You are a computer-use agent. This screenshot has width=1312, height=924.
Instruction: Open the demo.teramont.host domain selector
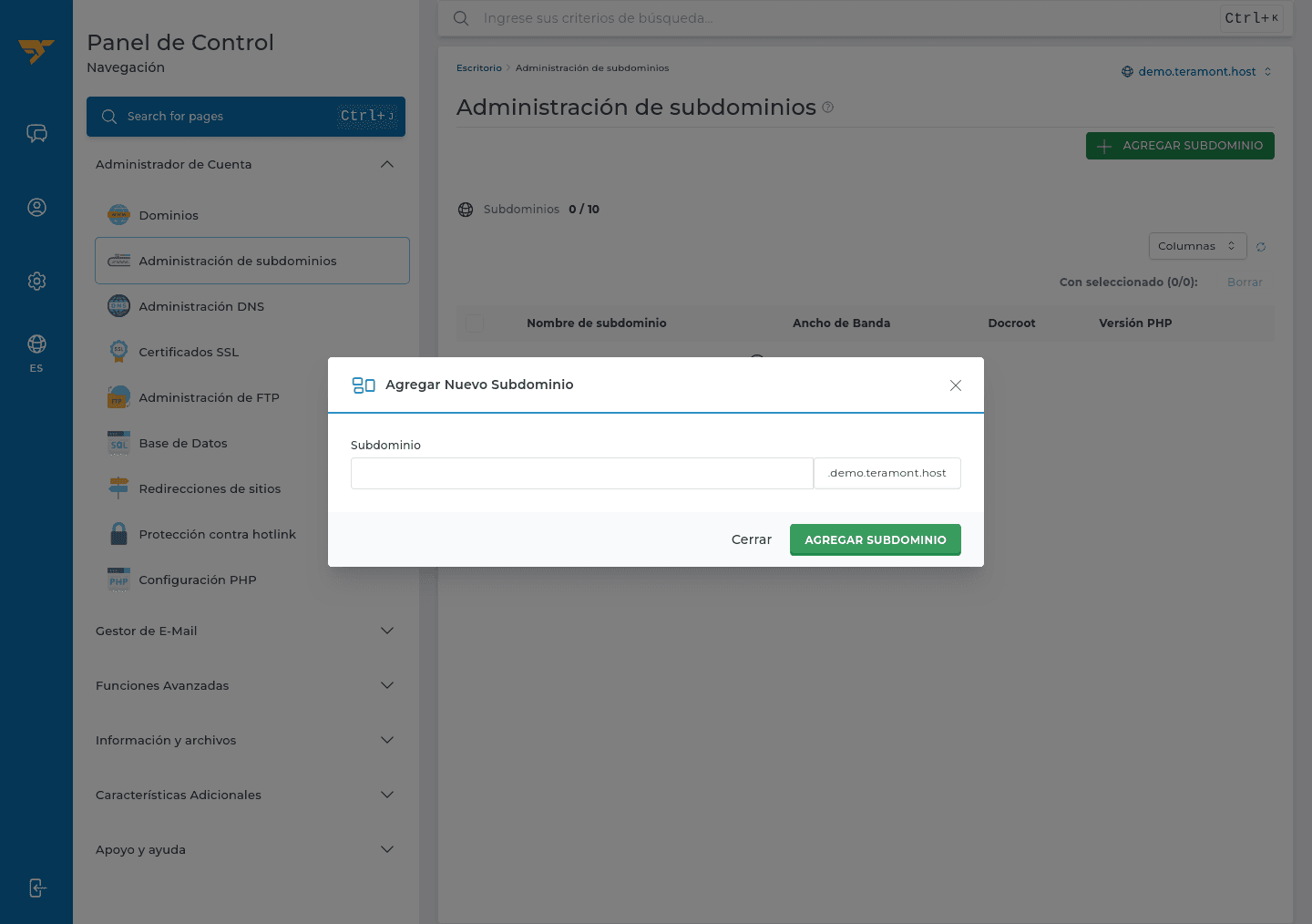coord(1196,72)
